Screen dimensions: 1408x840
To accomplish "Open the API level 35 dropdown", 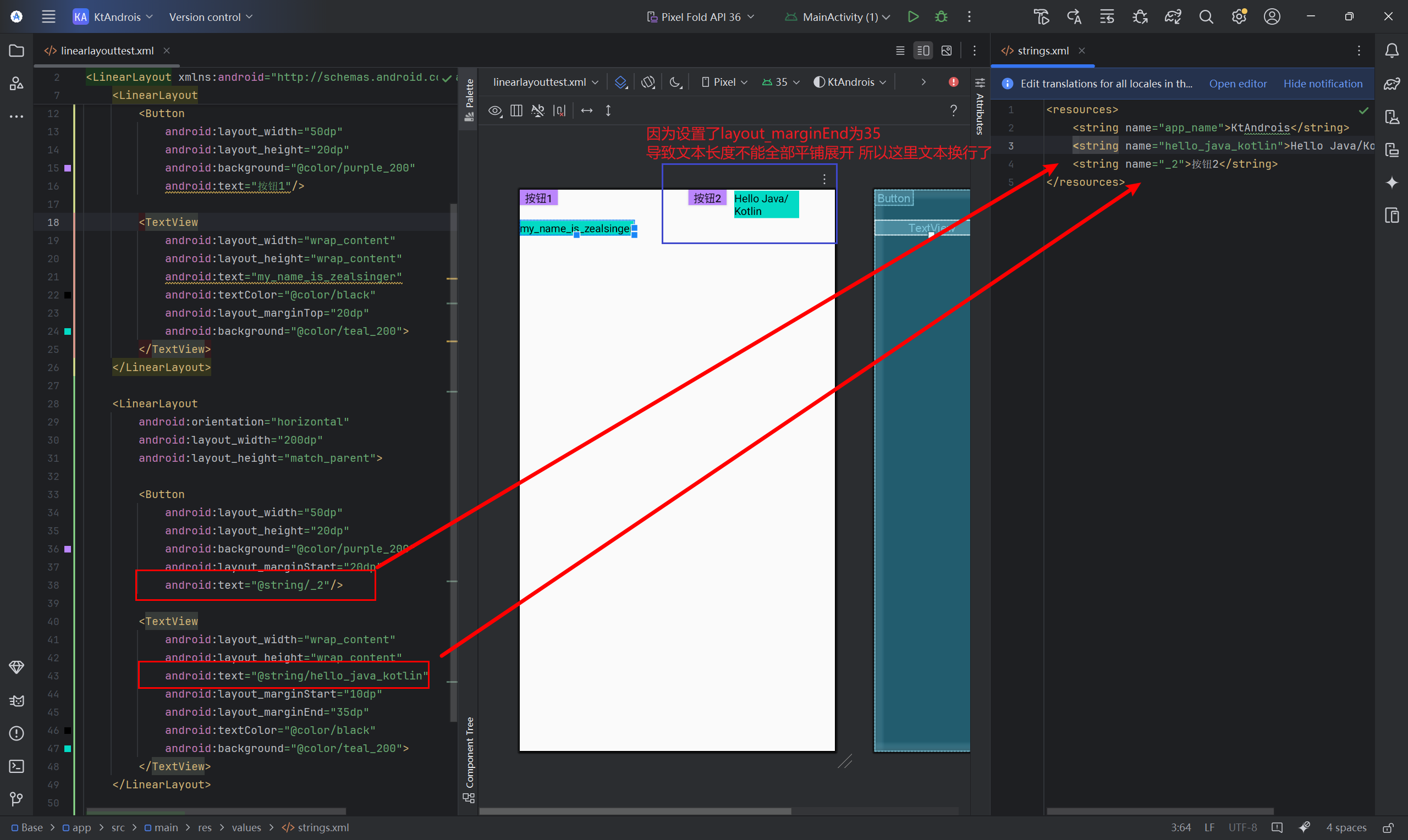I will [780, 82].
